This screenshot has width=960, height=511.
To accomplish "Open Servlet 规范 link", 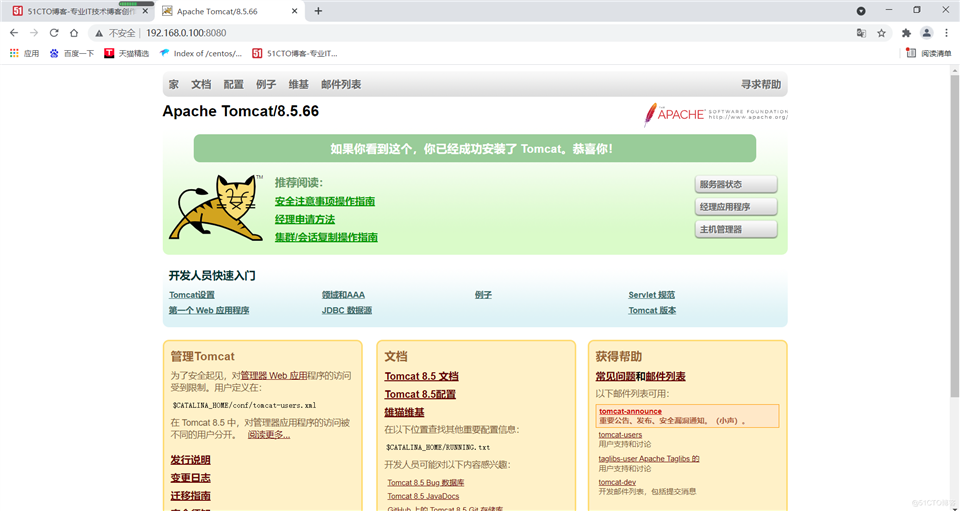I will [651, 295].
